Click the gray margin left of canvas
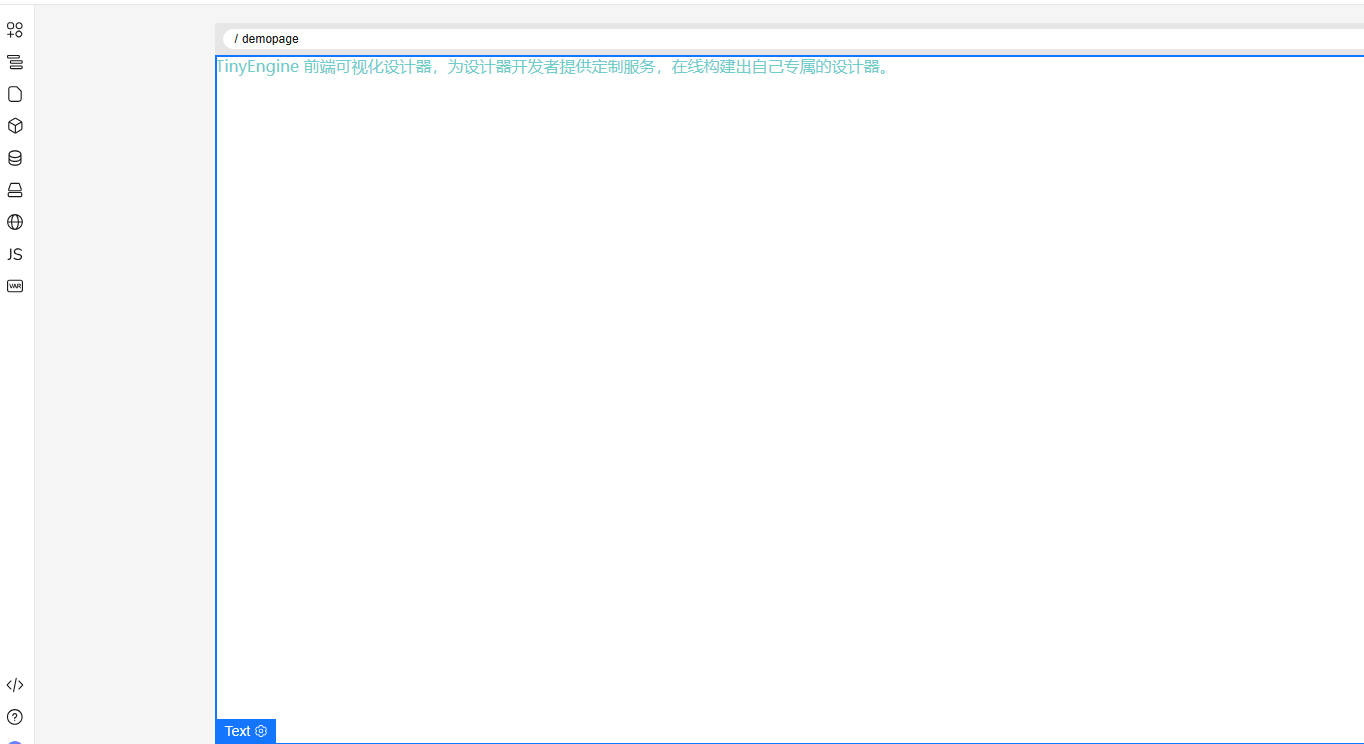1364x744 pixels. click(125, 400)
